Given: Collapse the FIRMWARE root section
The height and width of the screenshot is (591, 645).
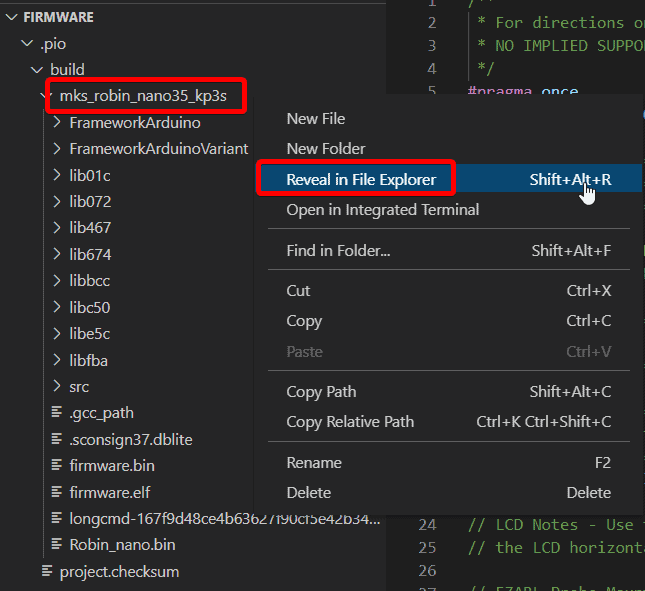Looking at the screenshot, I should [x=11, y=17].
